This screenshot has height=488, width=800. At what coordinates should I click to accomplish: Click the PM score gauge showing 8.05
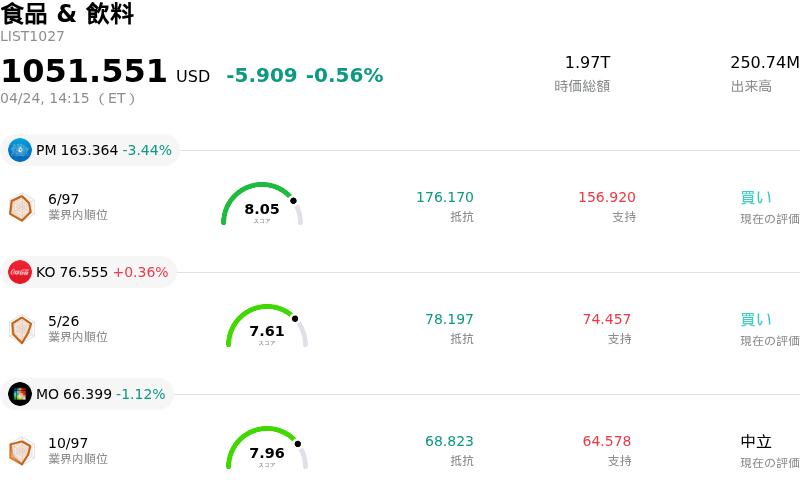(262, 206)
